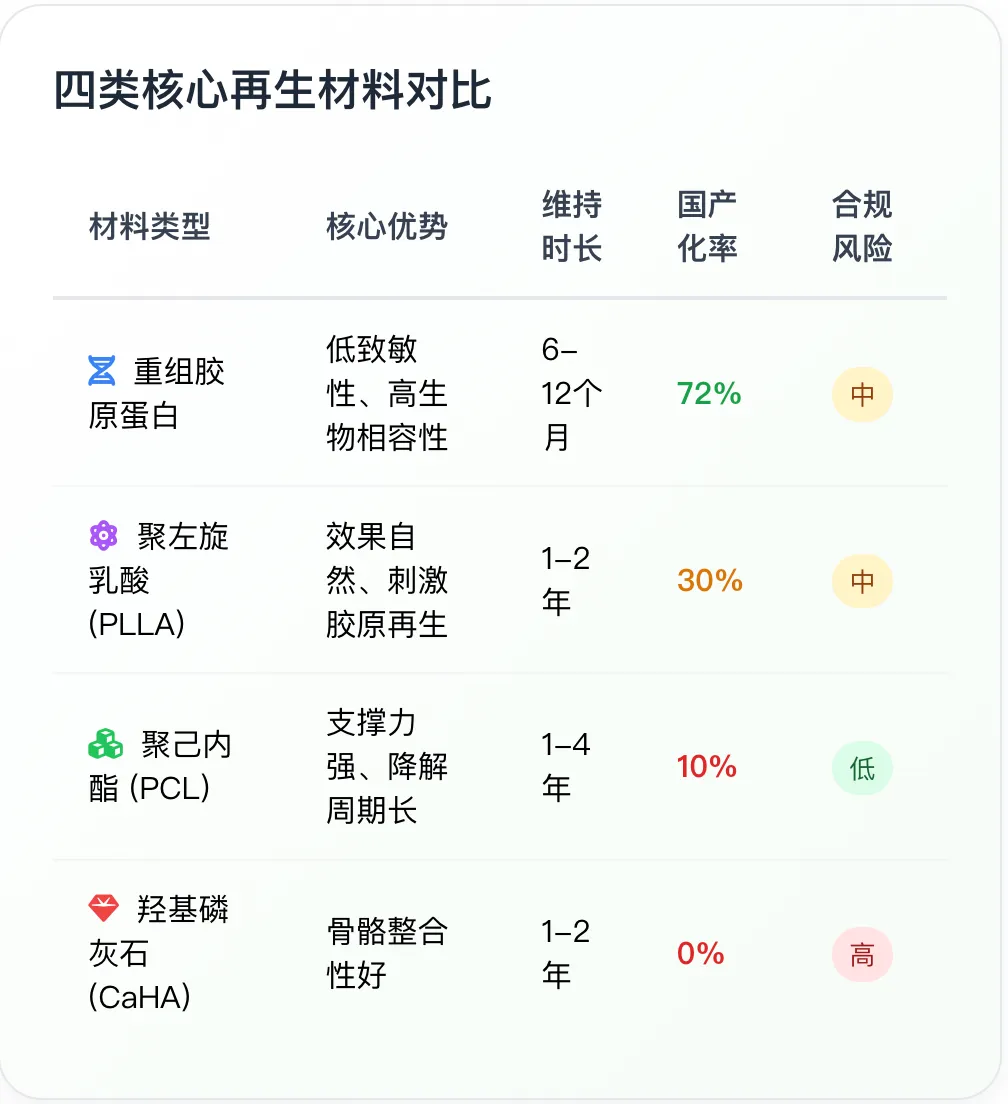Viewport: 1008px width, 1104px height.
Task: Click the red 0% localization value
Action: point(700,954)
